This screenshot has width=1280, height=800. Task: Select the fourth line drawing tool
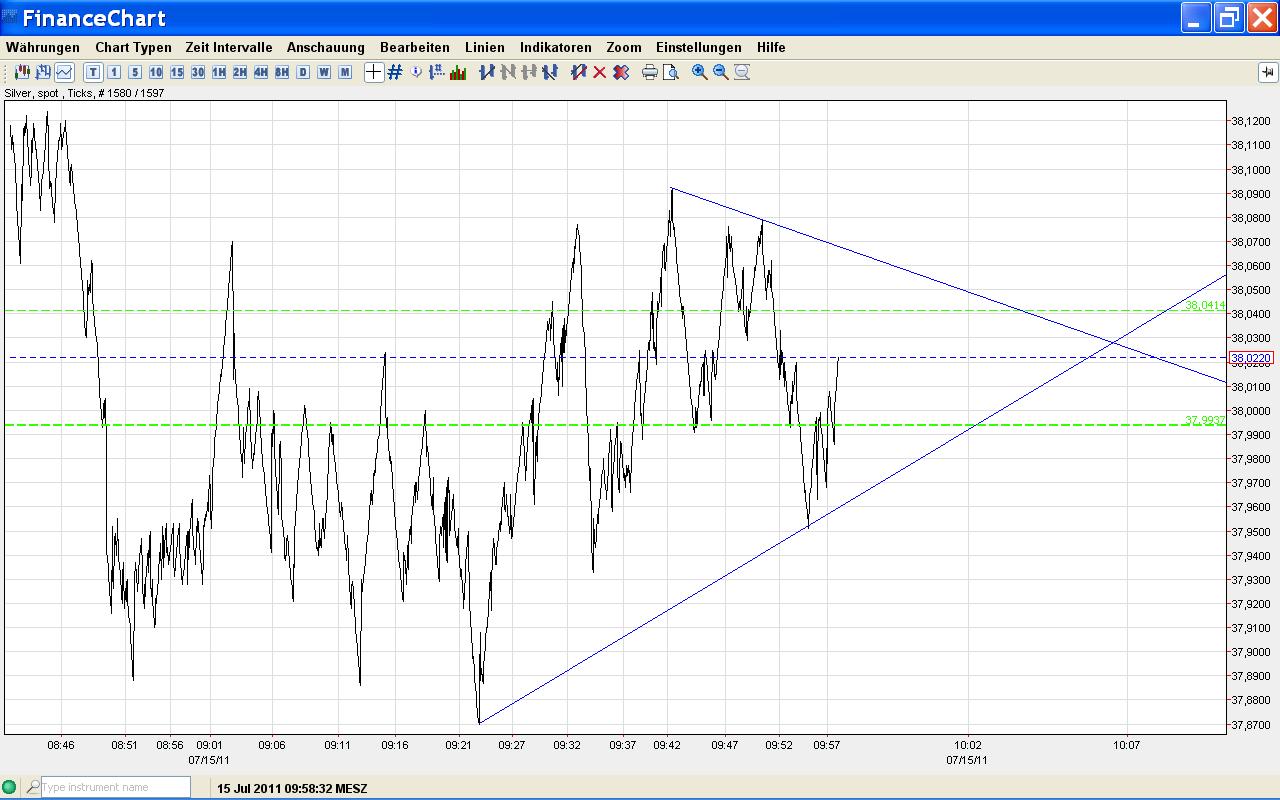click(x=549, y=72)
